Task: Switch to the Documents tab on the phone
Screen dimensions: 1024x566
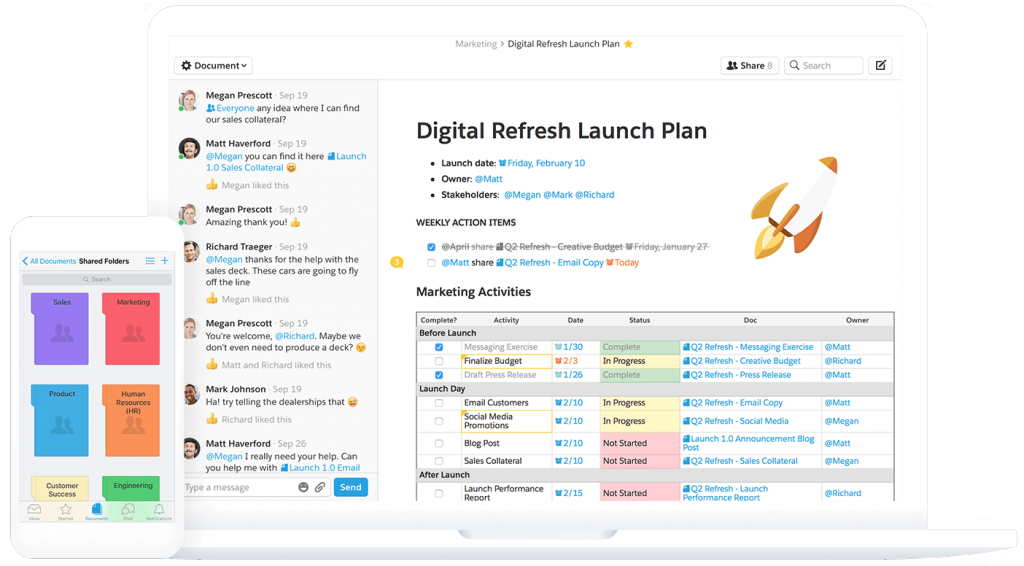Action: [97, 511]
